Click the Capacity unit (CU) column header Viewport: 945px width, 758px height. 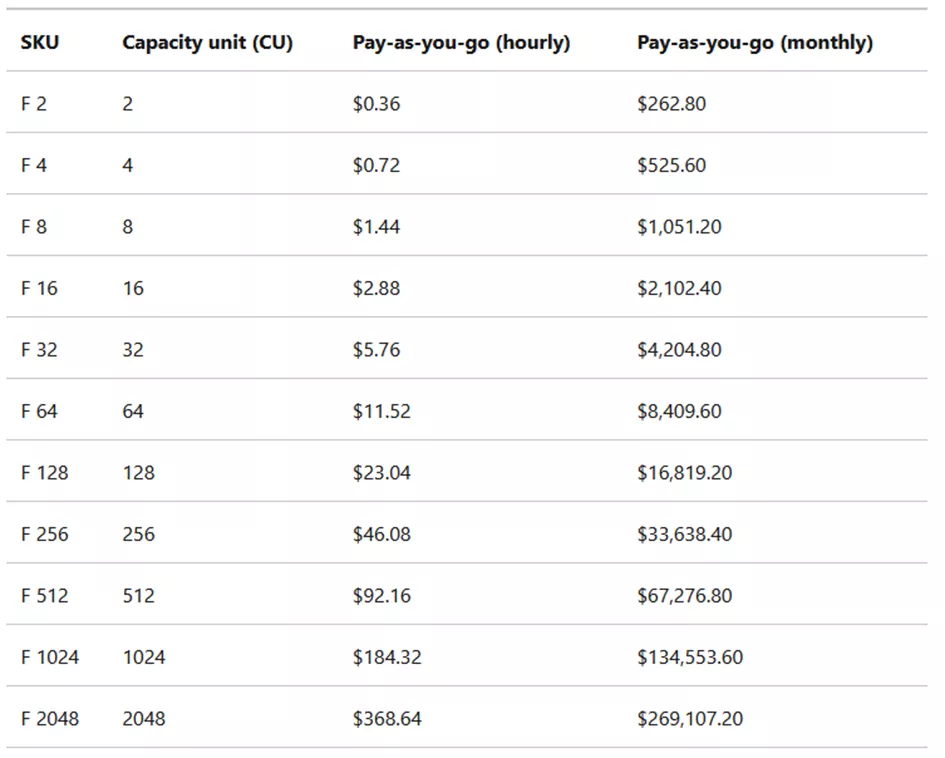[207, 43]
